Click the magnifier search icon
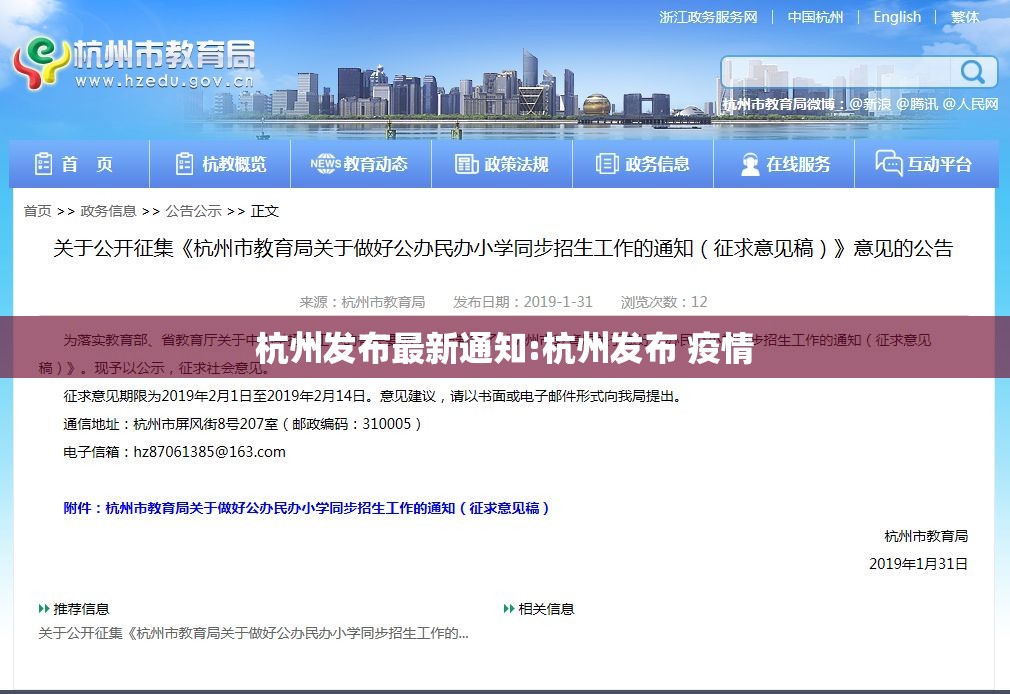 tap(973, 72)
